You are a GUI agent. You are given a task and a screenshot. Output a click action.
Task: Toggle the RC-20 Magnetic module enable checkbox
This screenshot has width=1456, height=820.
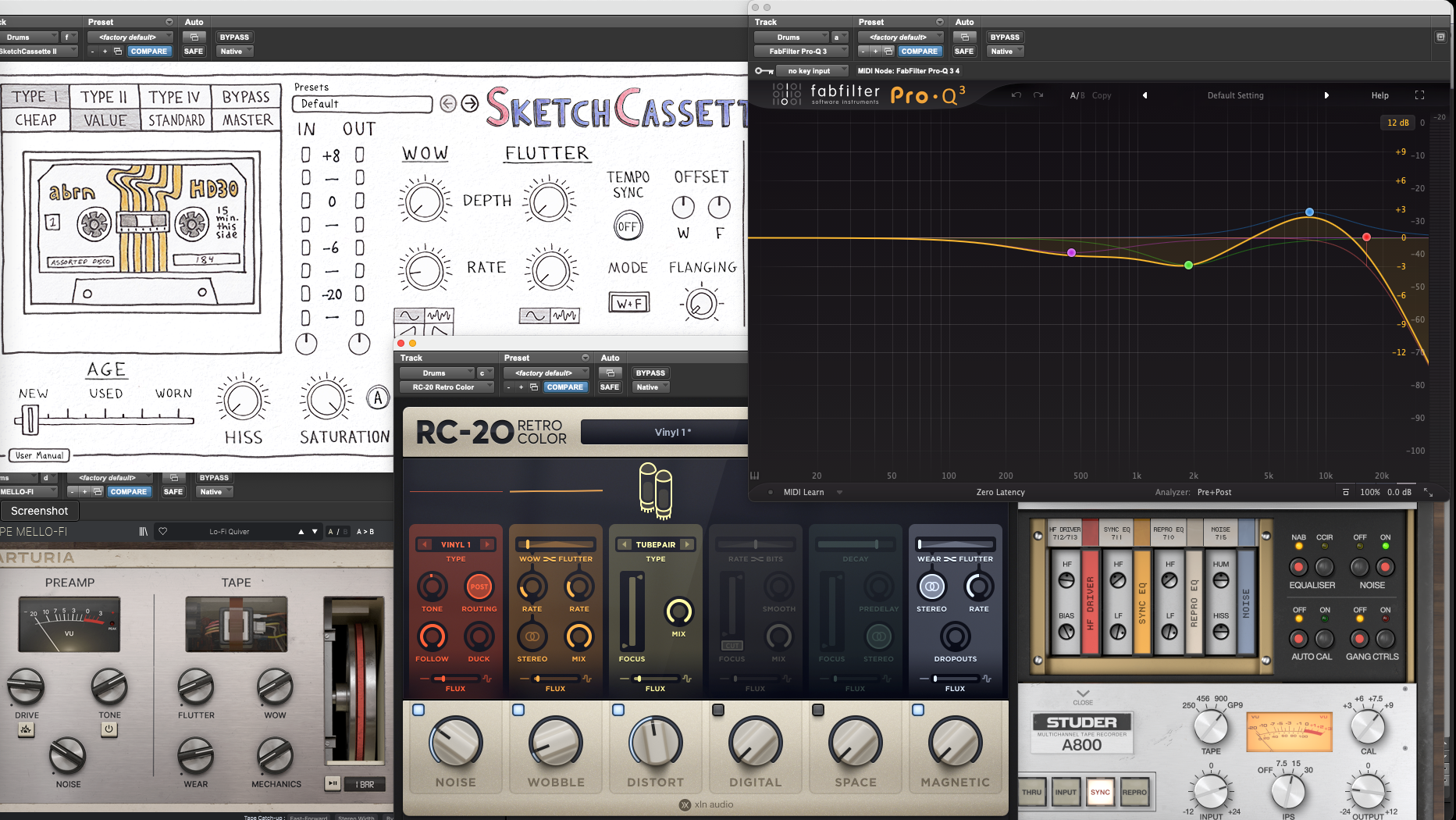pyautogui.click(x=918, y=710)
